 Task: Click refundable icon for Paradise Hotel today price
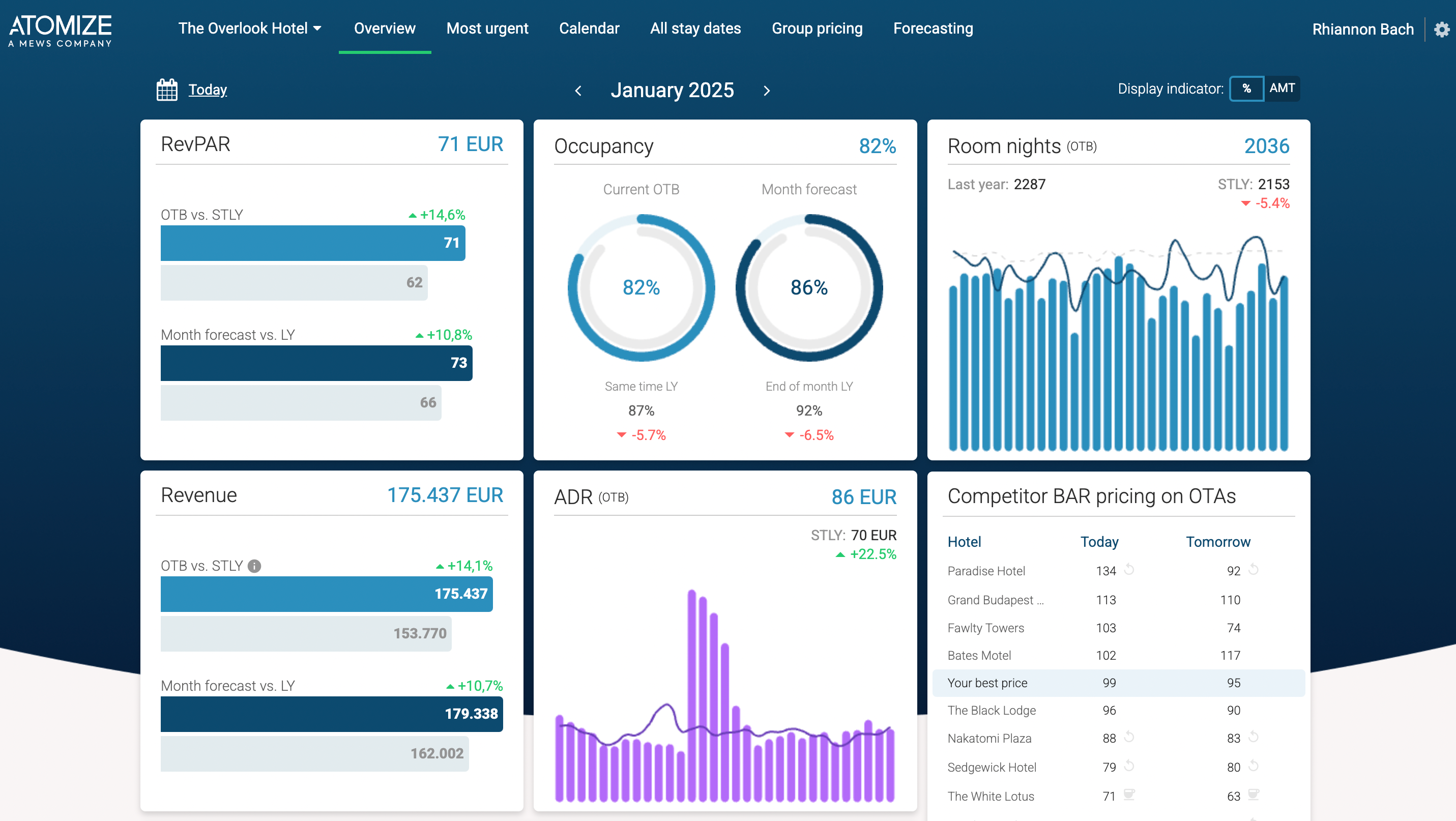pos(1129,569)
